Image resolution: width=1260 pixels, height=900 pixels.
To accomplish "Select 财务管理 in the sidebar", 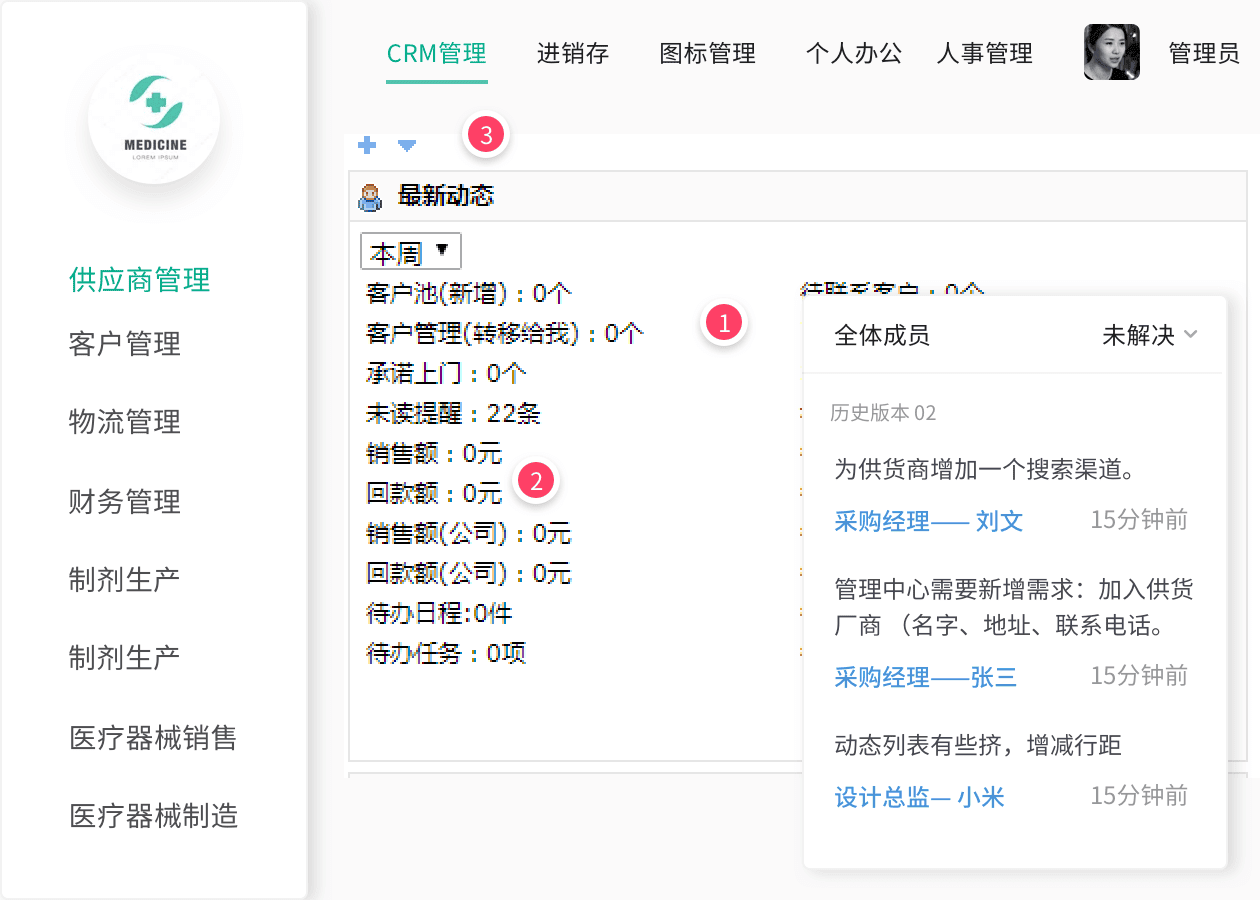I will 125,501.
